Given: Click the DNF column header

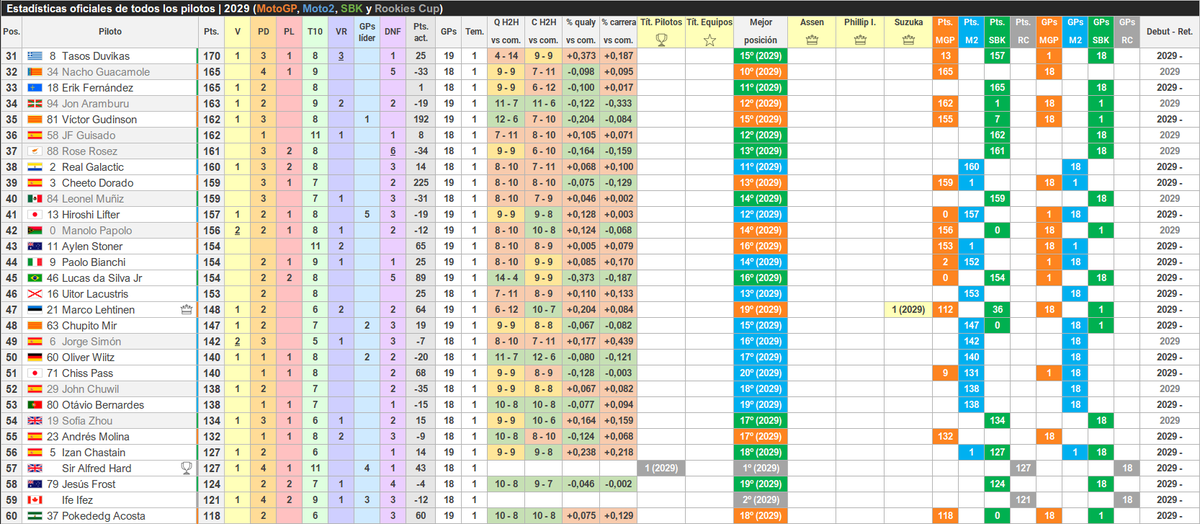Looking at the screenshot, I should pyautogui.click(x=394, y=31).
